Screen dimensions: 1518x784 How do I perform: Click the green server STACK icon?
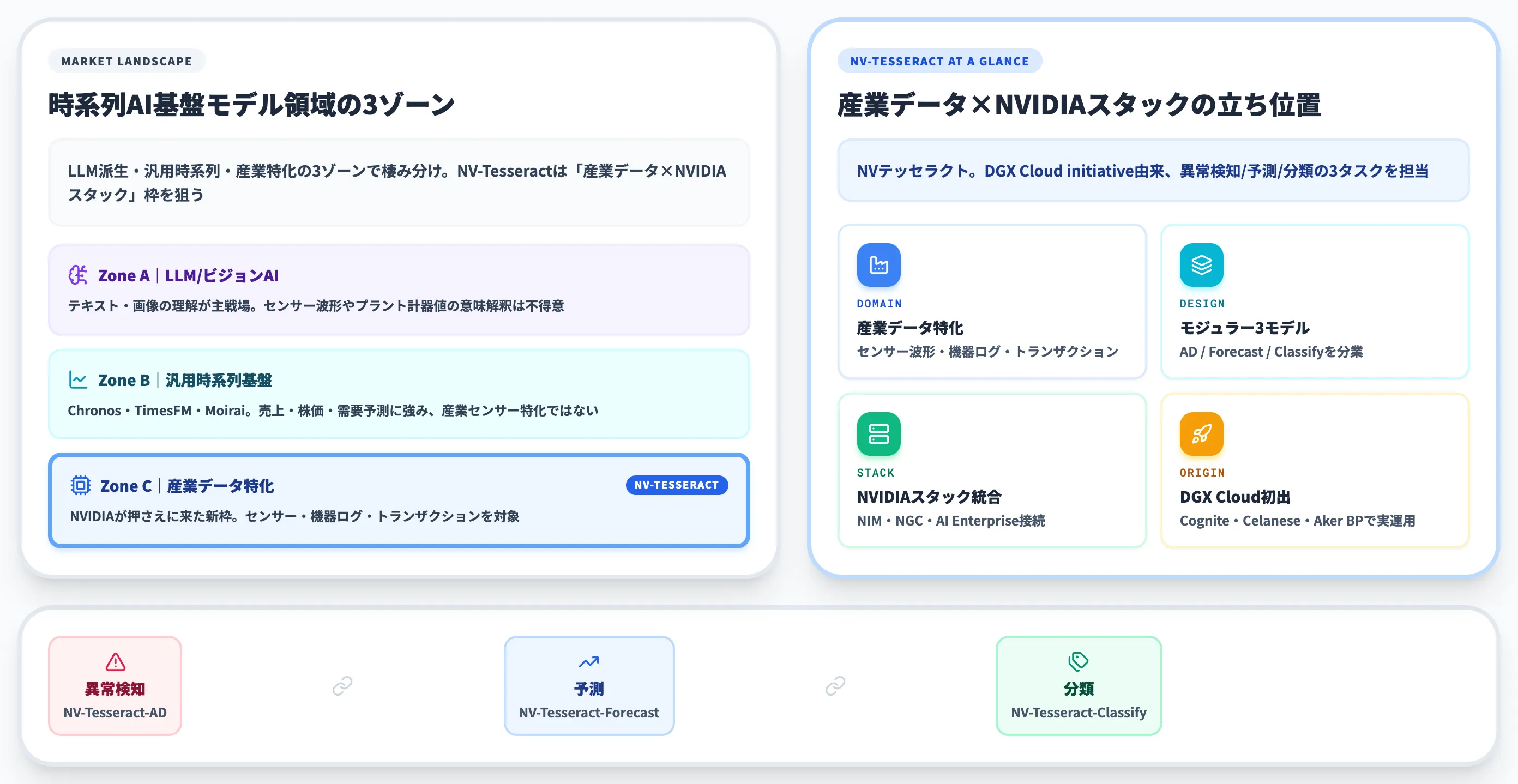click(x=878, y=434)
